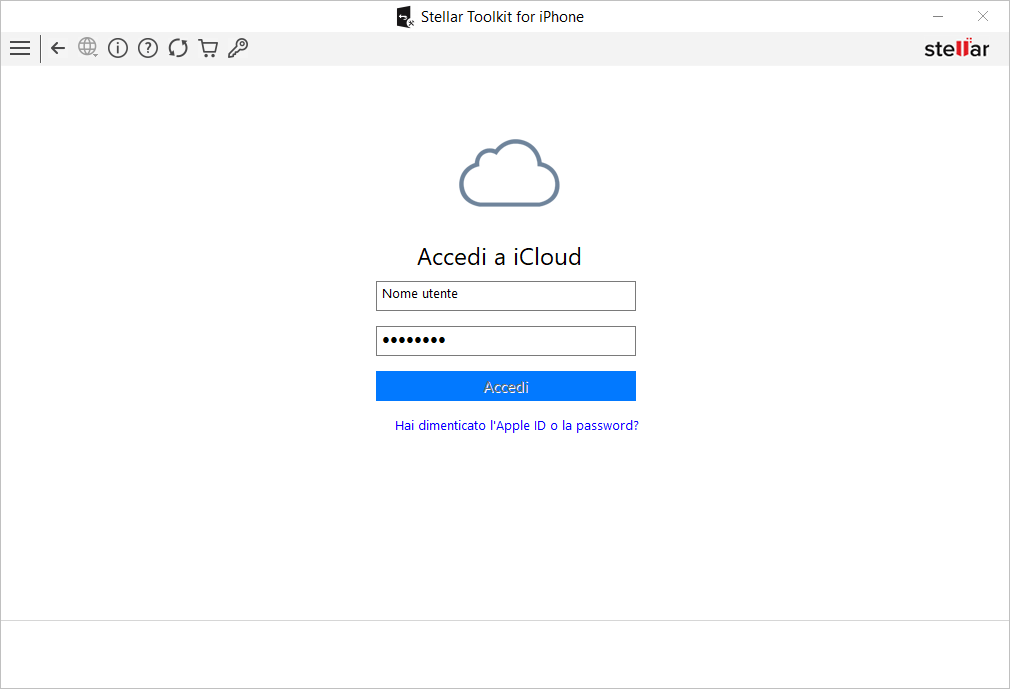Open the hamburger menu
The height and width of the screenshot is (689, 1010).
tap(20, 48)
